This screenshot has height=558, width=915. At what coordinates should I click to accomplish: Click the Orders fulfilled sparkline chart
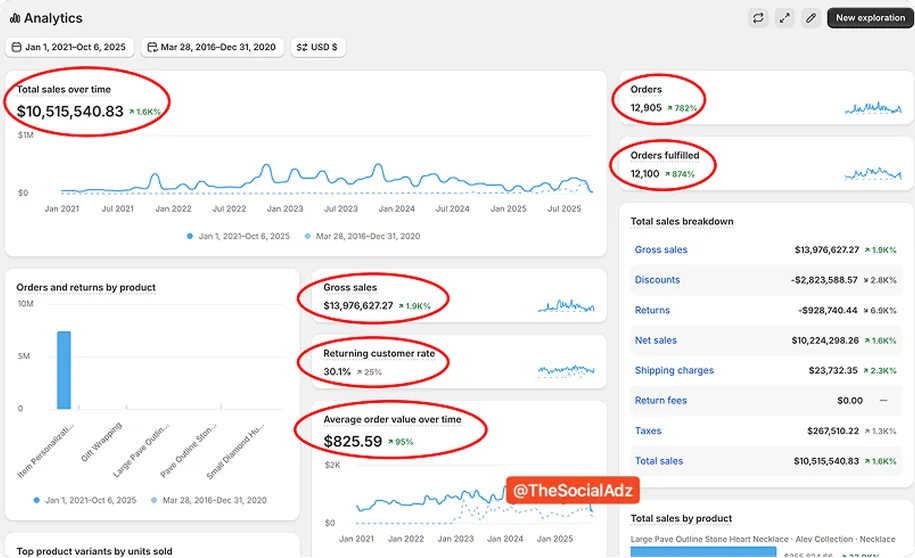(873, 173)
